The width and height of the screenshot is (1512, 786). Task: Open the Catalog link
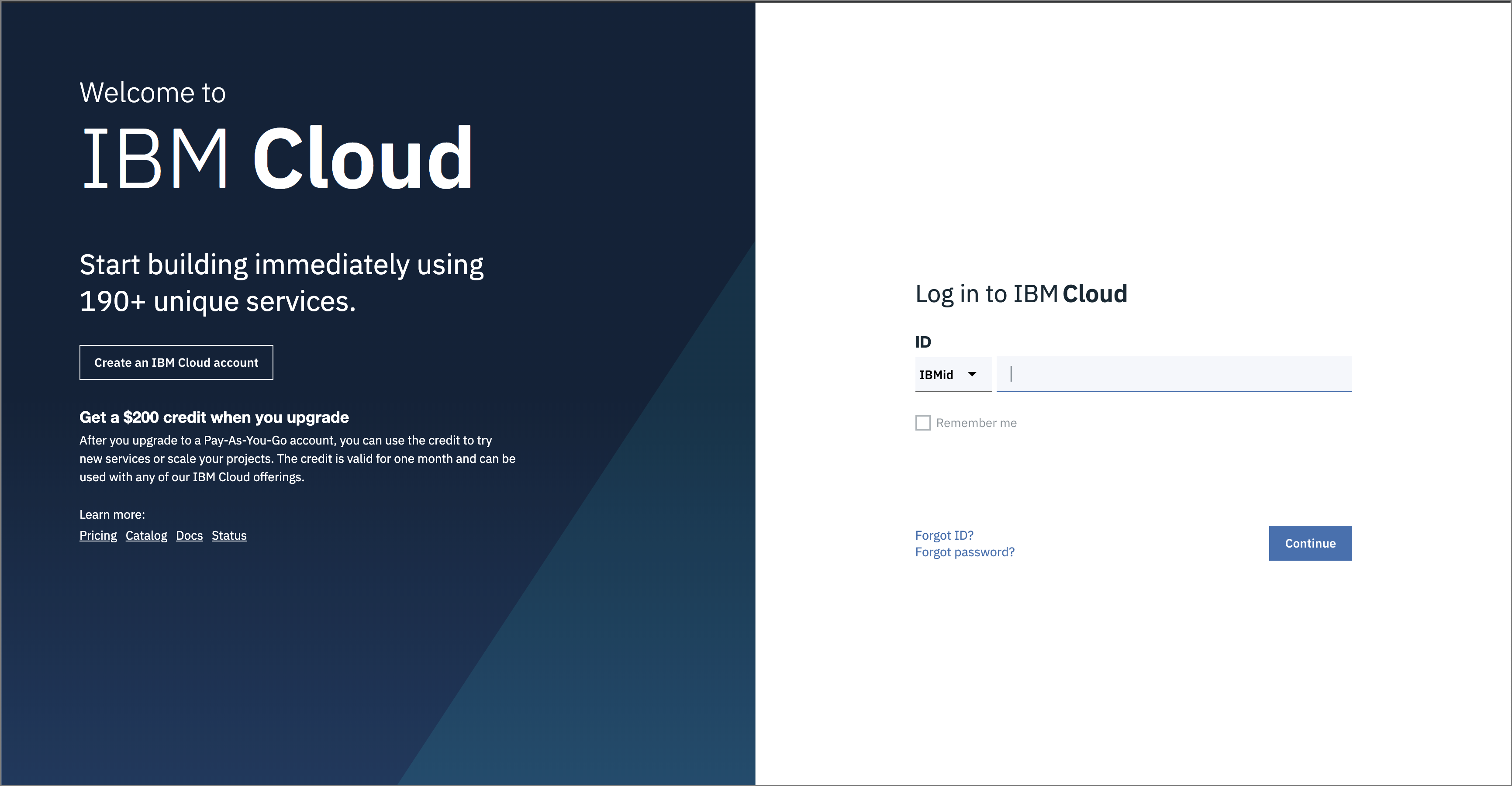click(146, 535)
